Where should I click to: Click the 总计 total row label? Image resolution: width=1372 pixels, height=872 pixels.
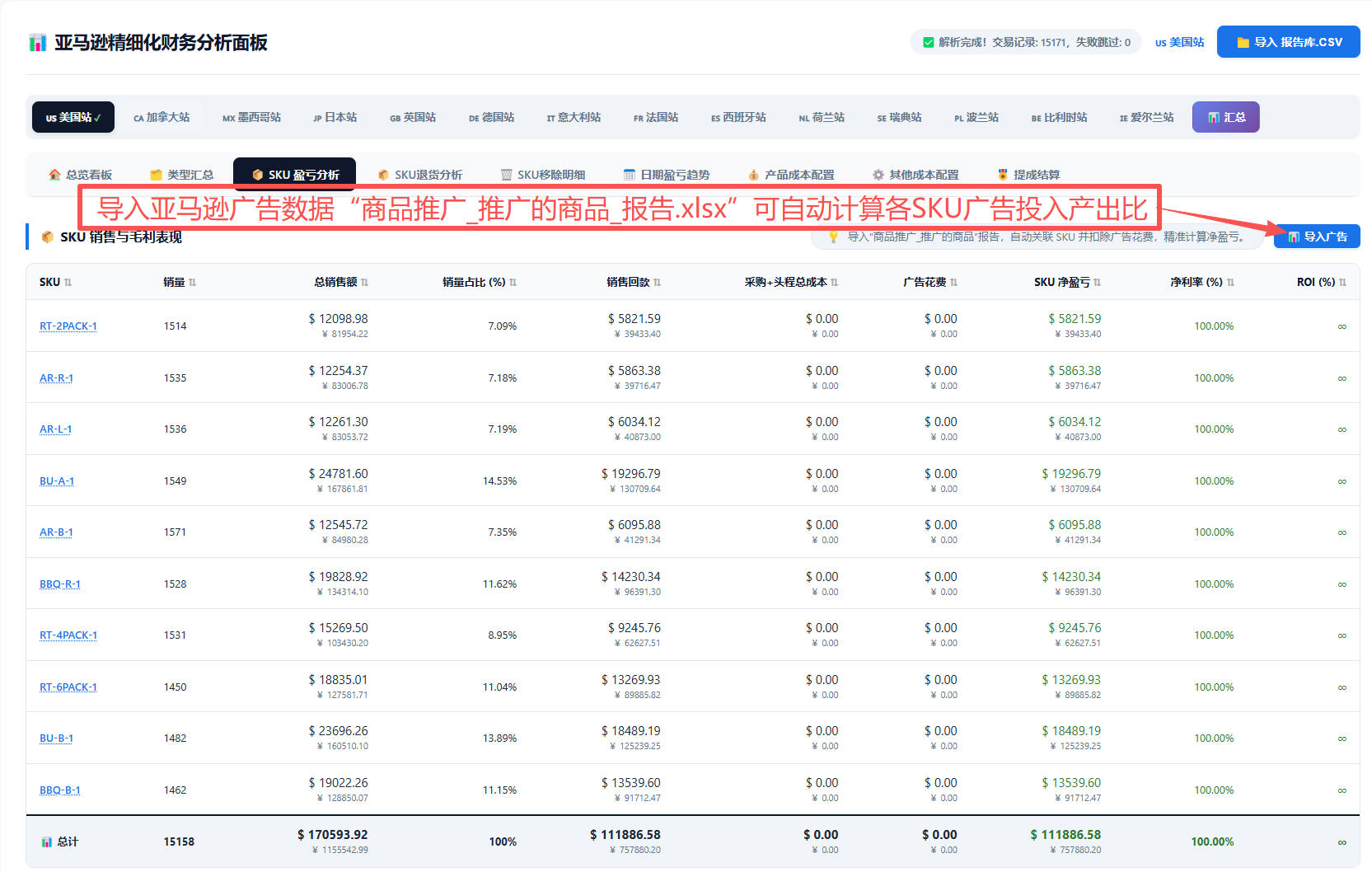click(59, 842)
